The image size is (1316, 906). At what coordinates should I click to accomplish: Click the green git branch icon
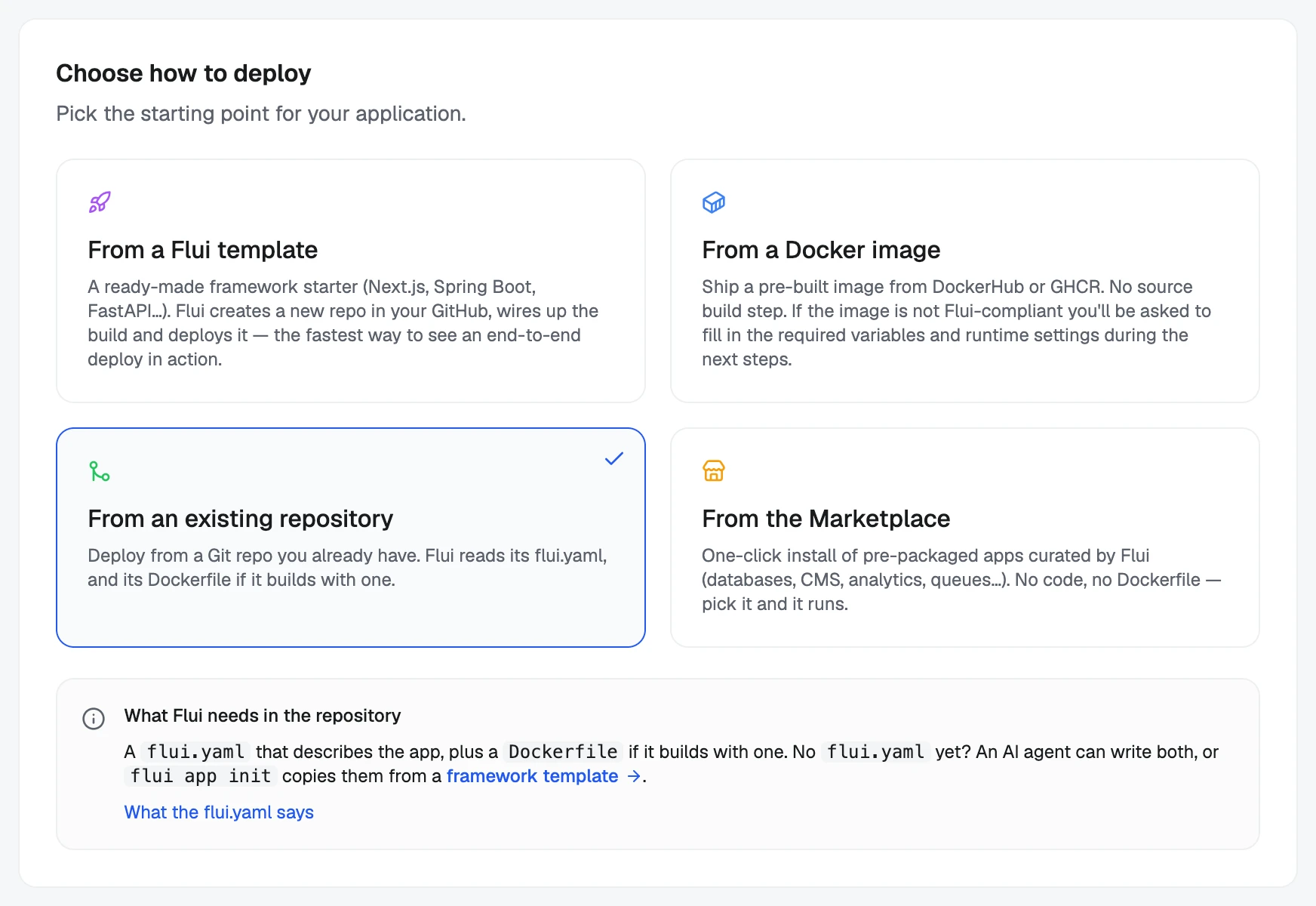[100, 471]
